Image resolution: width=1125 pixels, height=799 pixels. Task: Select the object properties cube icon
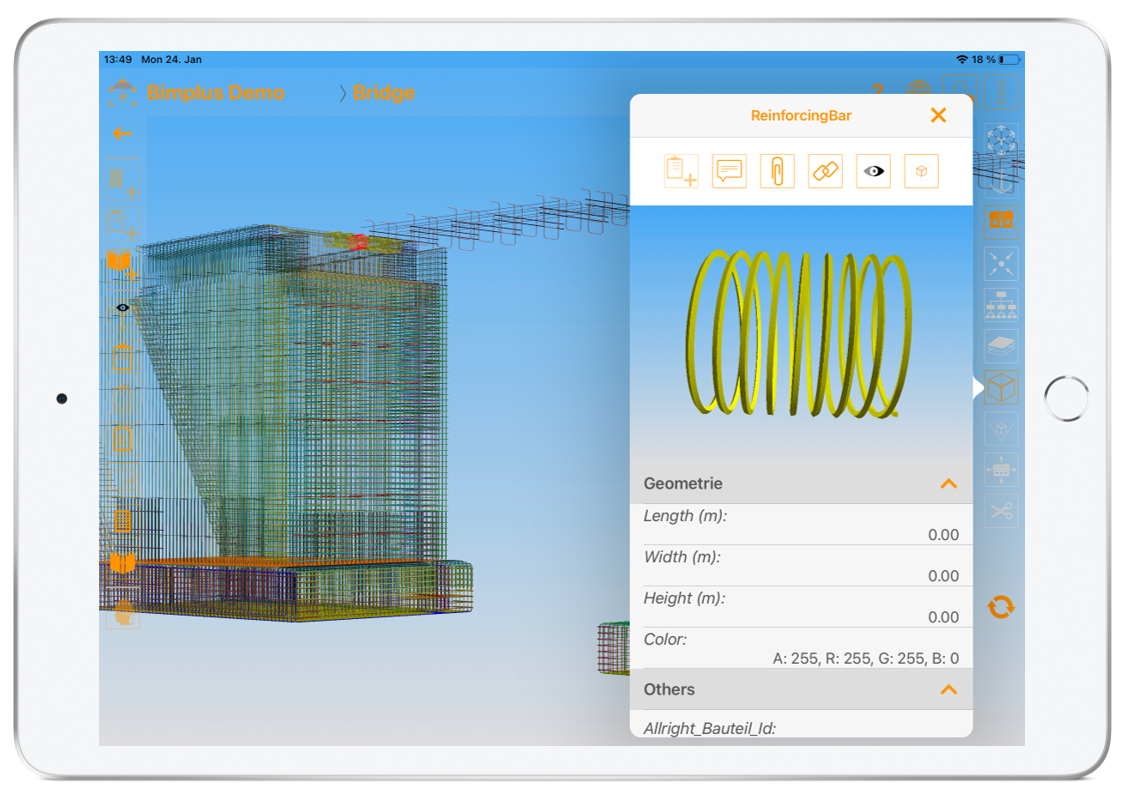tap(1001, 387)
